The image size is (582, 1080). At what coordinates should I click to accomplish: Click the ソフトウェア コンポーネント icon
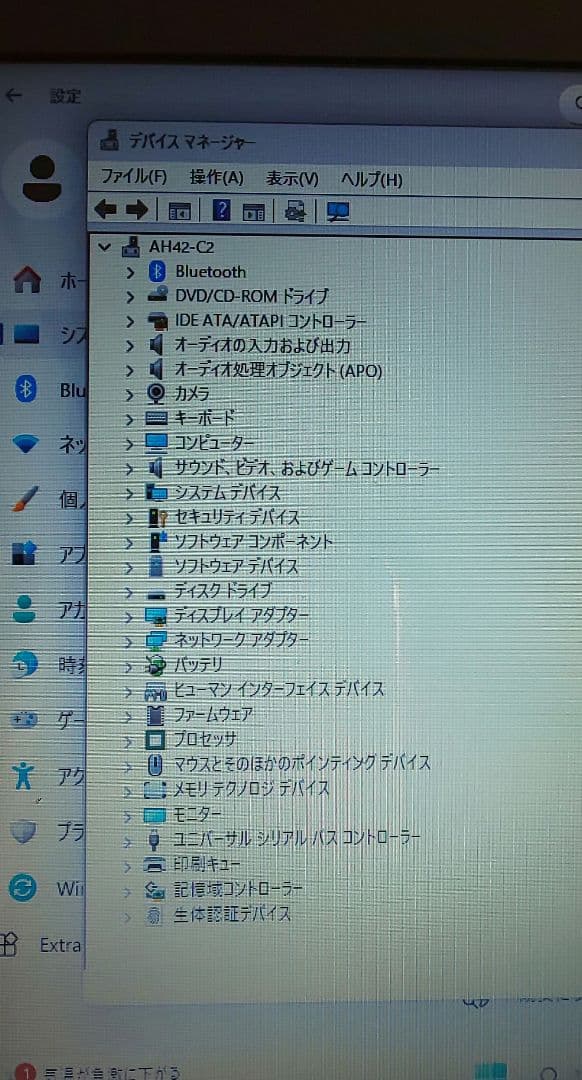tap(157, 541)
